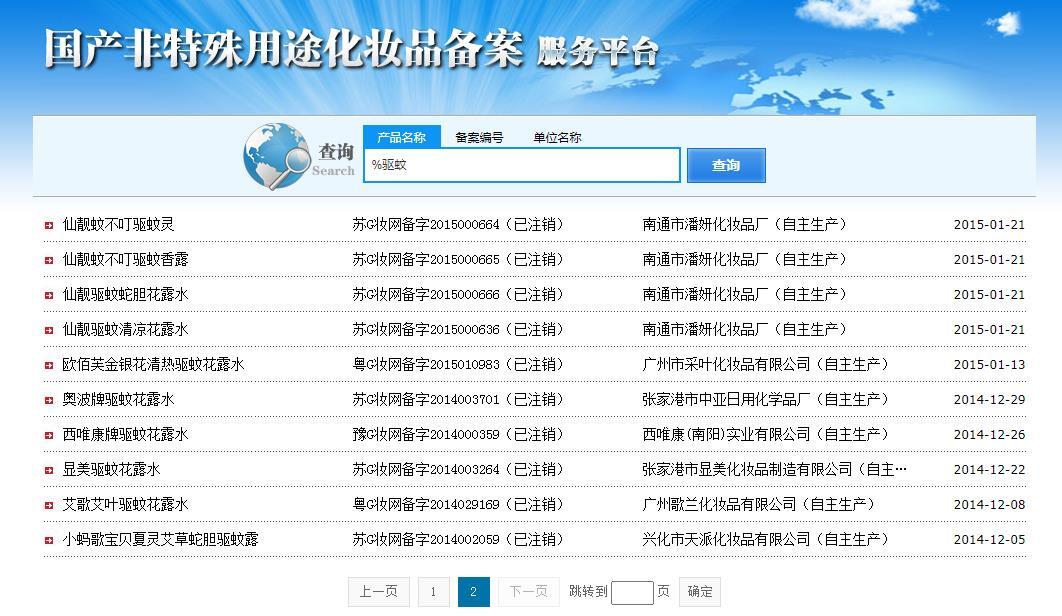Click red arrow icon beside 艾歌艾叶驱蚊花露水
Screen dimensions: 1062x616
click(49, 506)
